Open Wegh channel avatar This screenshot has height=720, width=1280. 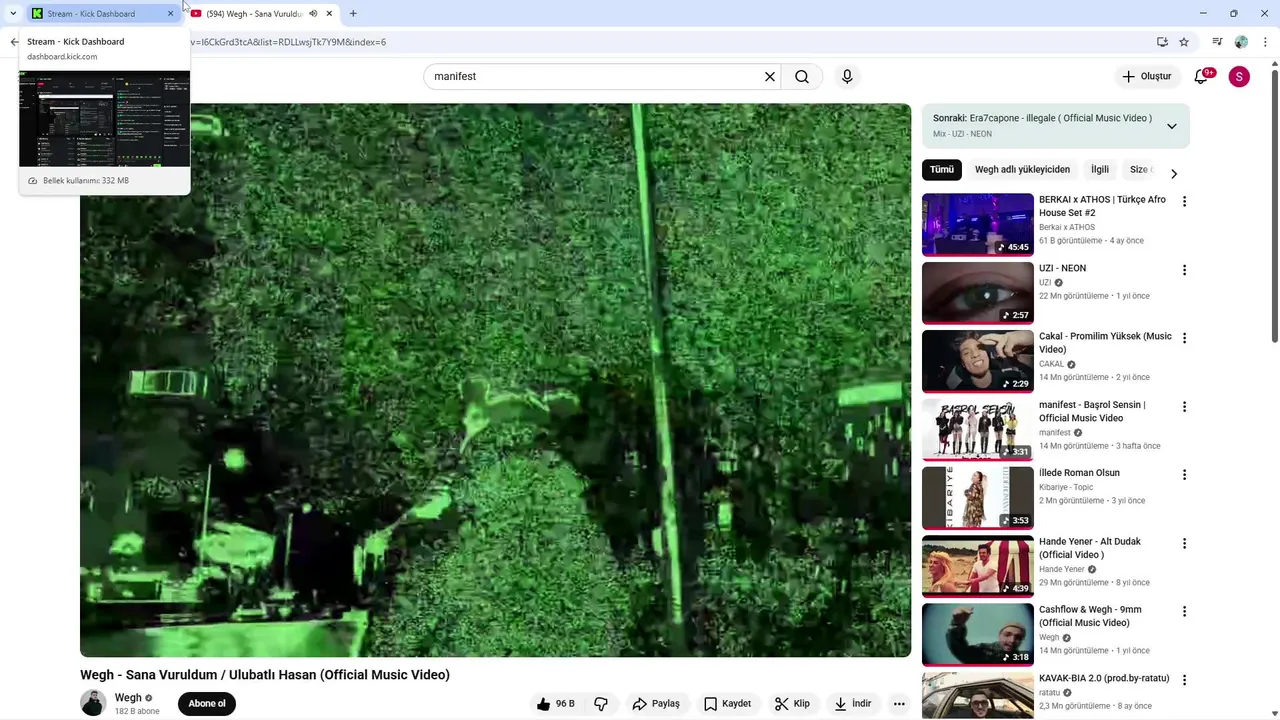(93, 703)
